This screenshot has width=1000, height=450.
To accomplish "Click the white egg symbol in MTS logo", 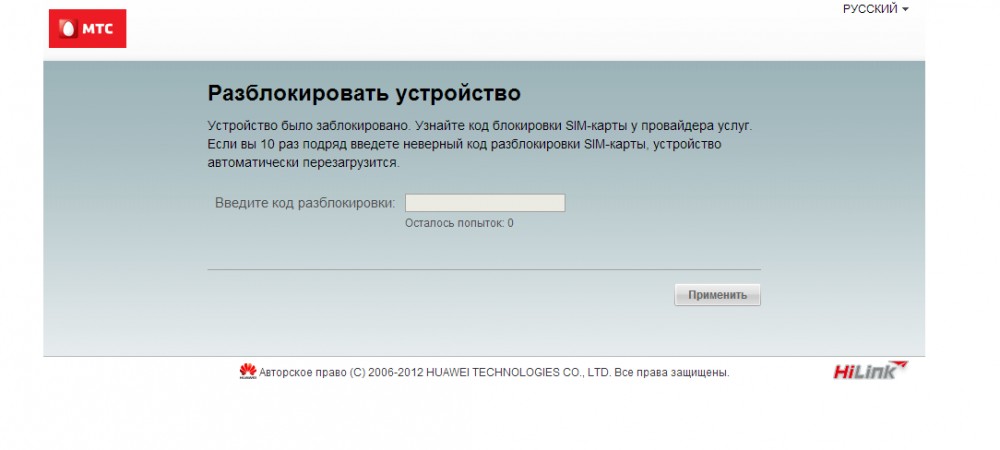I will click(x=69, y=29).
